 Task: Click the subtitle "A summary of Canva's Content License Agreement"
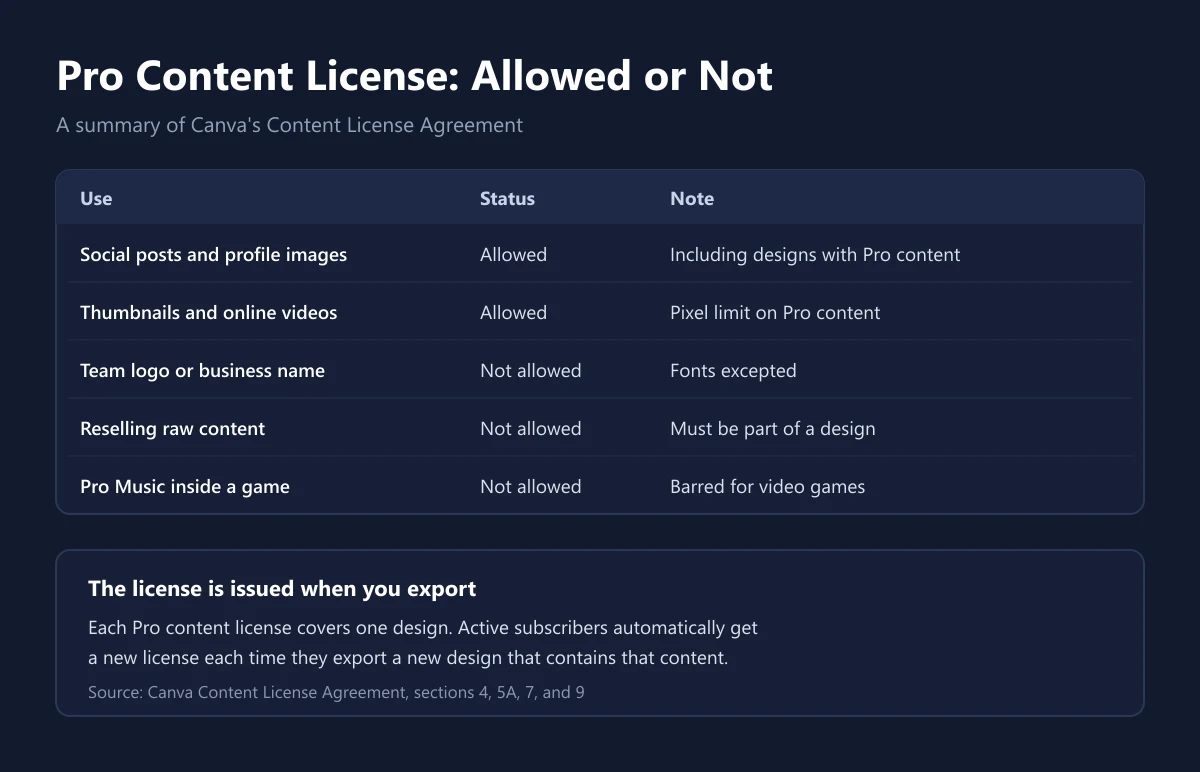pos(290,125)
